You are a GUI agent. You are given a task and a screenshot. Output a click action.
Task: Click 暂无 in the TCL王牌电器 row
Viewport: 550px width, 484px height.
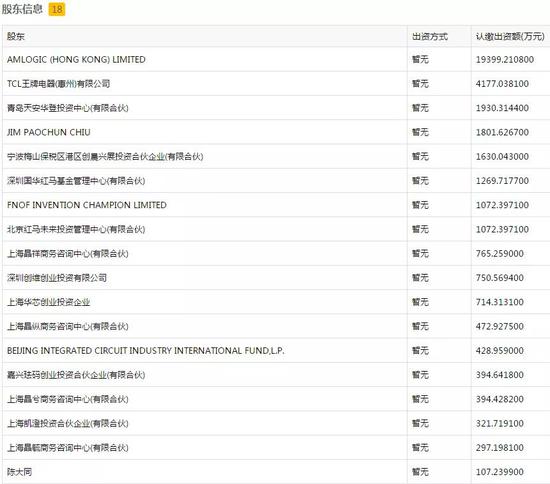click(420, 84)
